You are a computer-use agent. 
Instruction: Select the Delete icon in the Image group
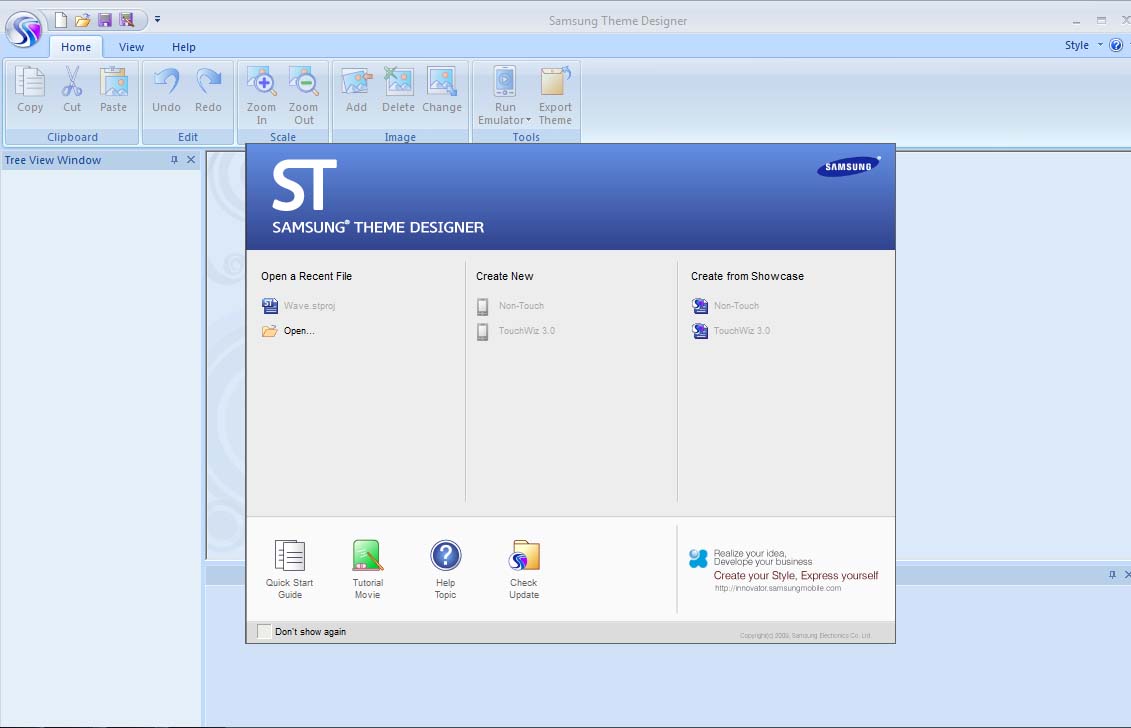tap(398, 90)
